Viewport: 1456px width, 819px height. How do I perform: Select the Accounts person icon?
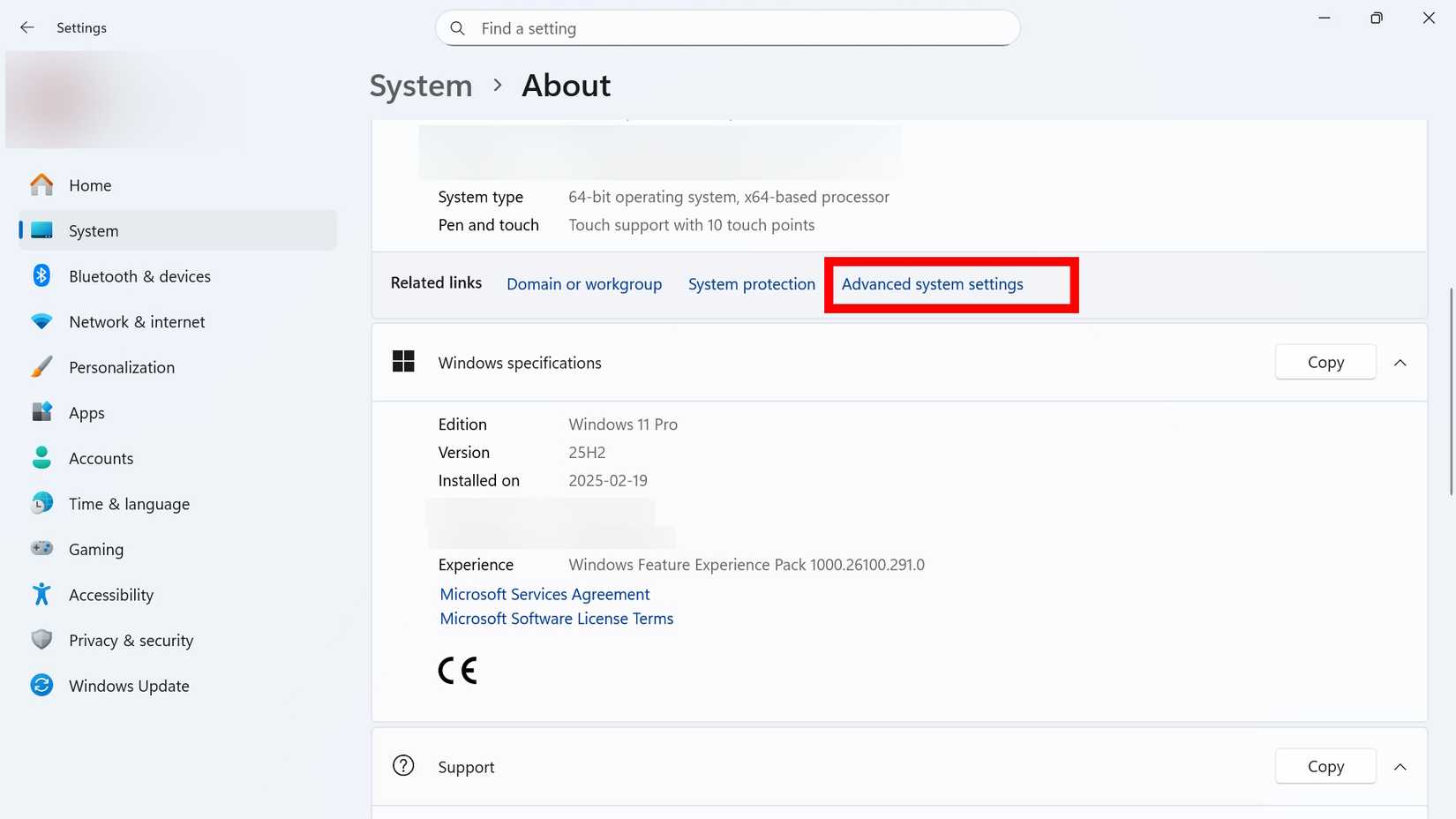click(41, 458)
